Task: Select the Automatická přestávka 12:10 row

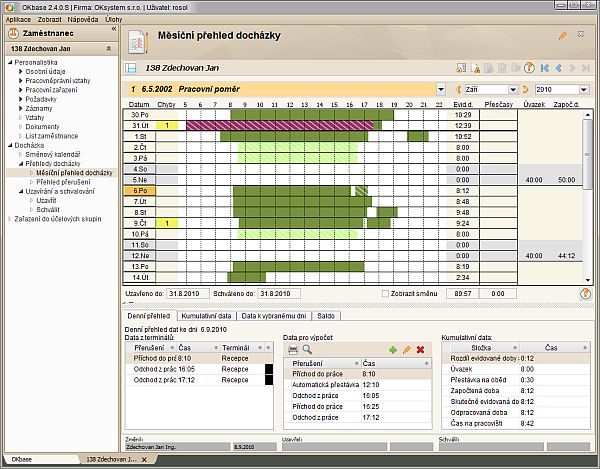Action: [x=358, y=385]
